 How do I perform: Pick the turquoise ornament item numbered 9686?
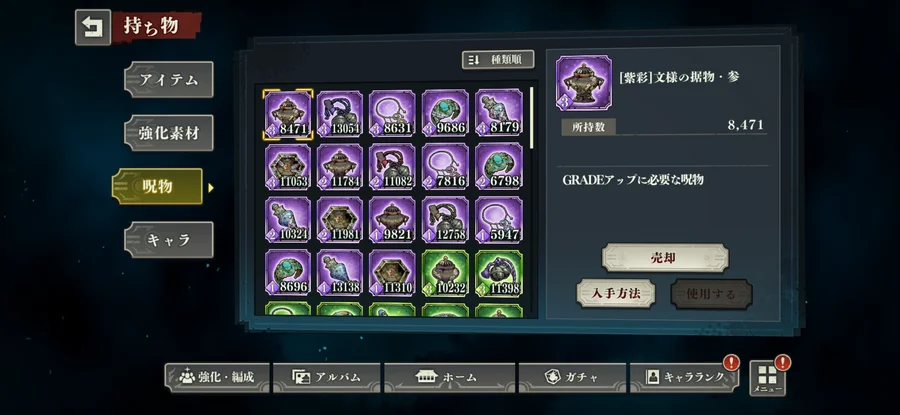click(x=445, y=113)
